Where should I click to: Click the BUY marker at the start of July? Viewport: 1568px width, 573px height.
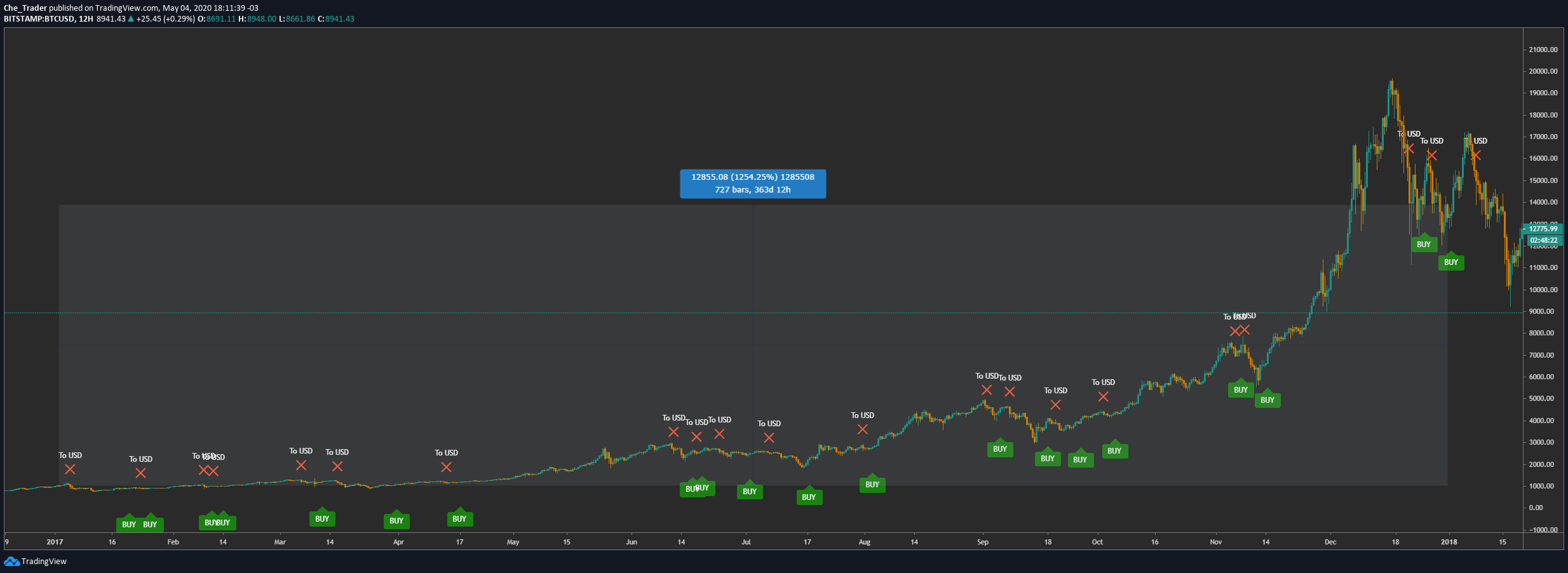coord(750,490)
